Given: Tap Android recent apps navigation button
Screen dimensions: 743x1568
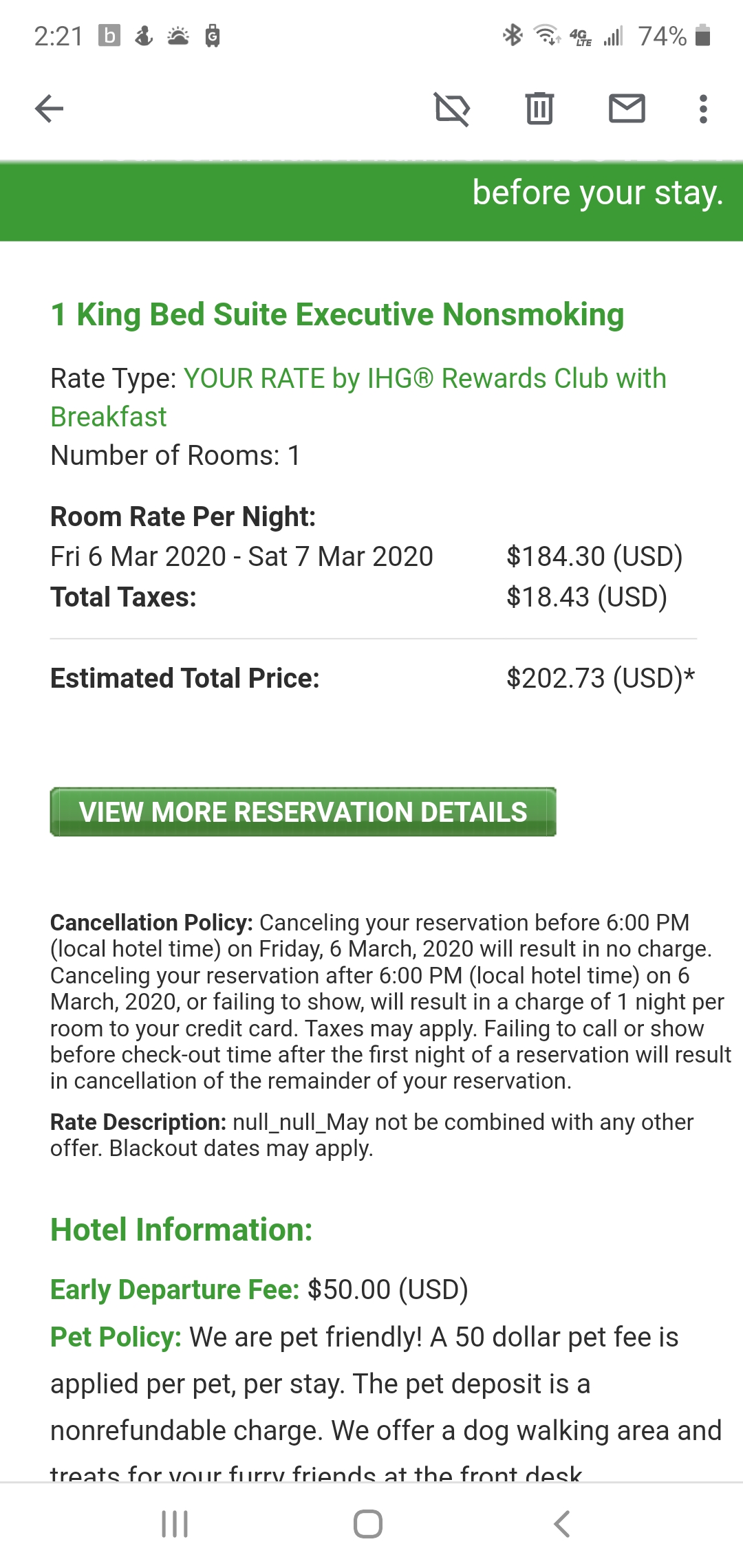Looking at the screenshot, I should (x=175, y=1524).
